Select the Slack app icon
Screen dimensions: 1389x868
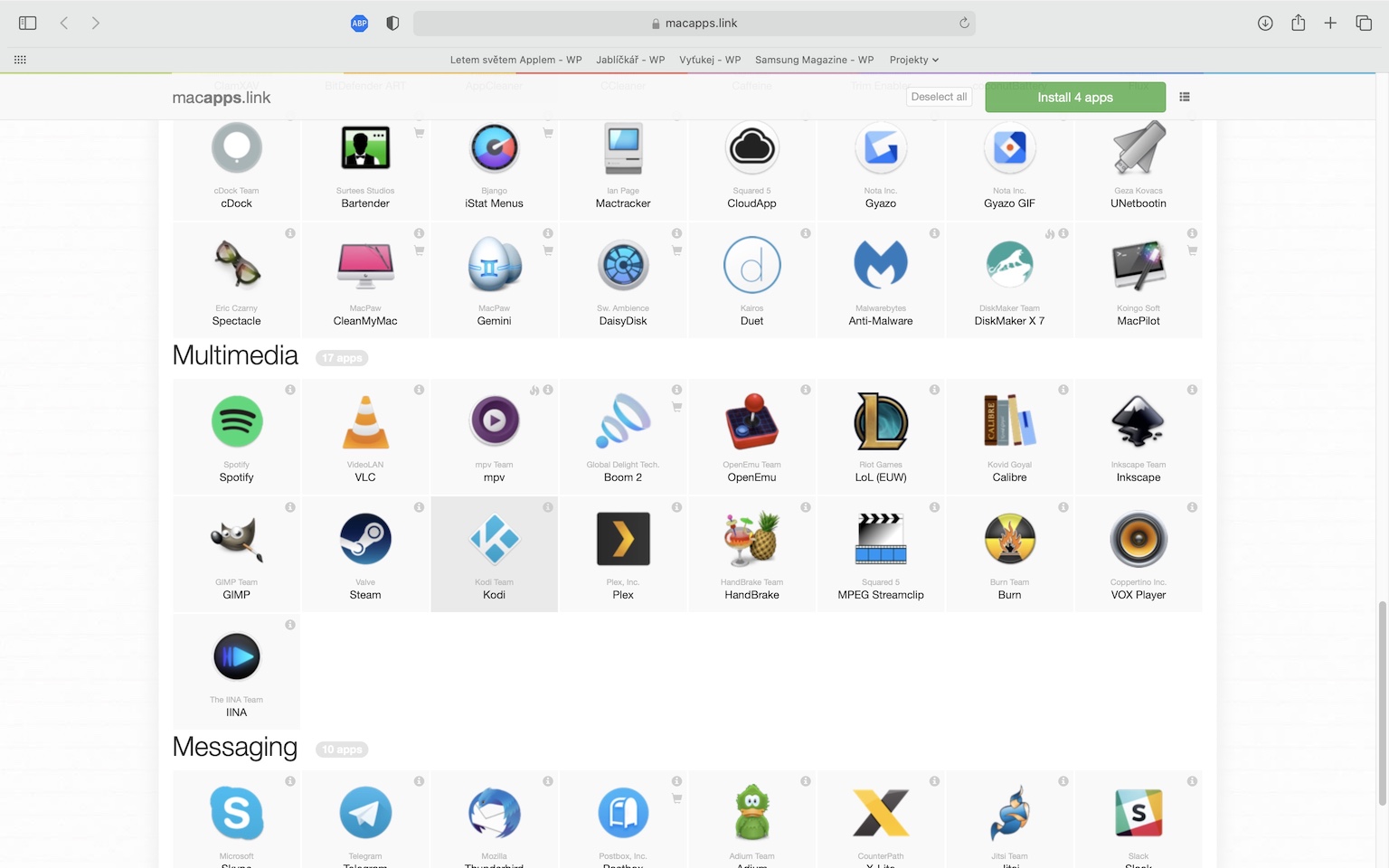click(1139, 813)
